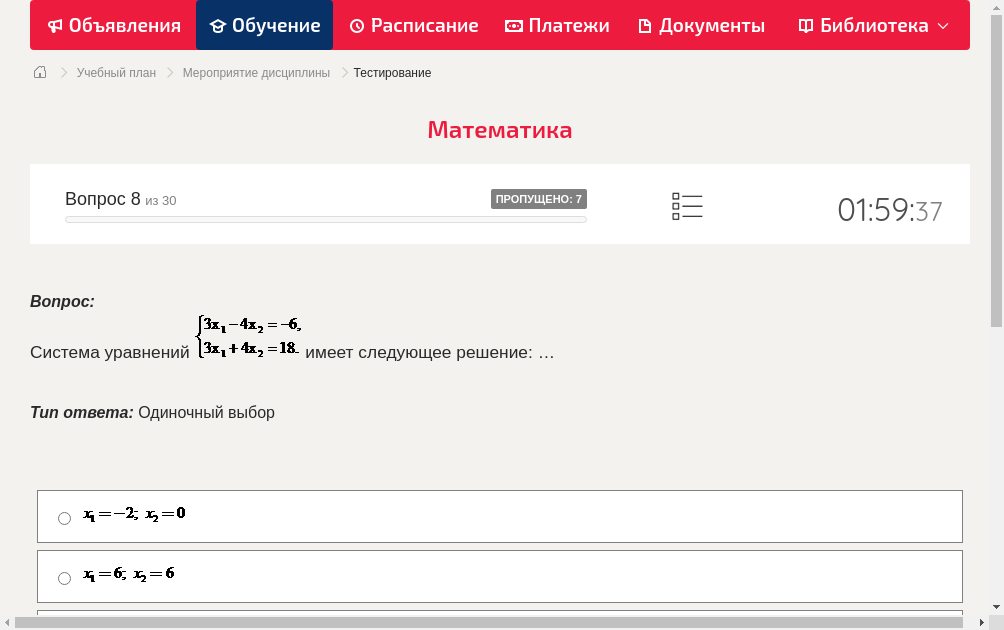Choose the first answer option radio button
Image resolution: width=1004 pixels, height=630 pixels.
coord(64,517)
